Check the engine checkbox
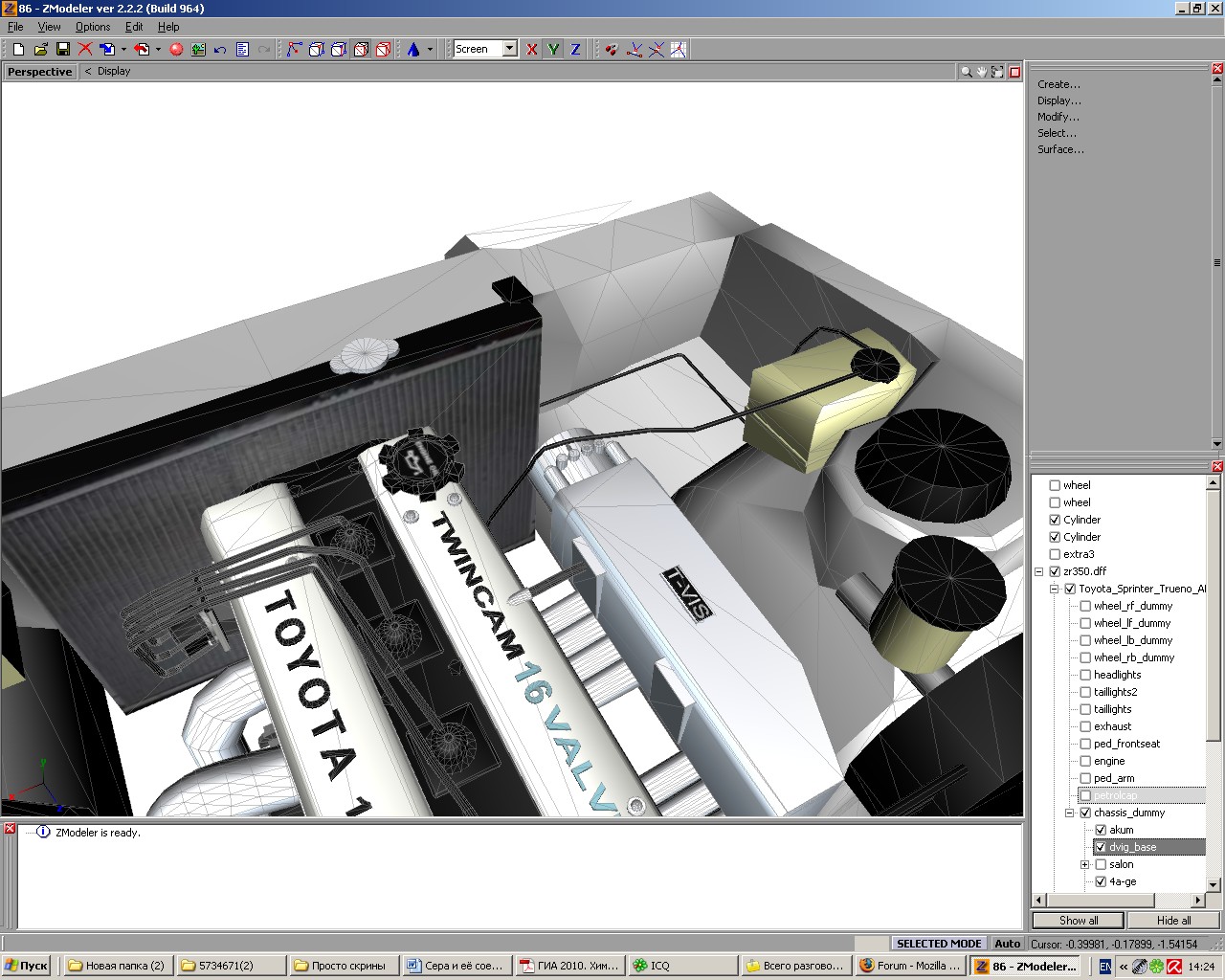 (x=1085, y=761)
